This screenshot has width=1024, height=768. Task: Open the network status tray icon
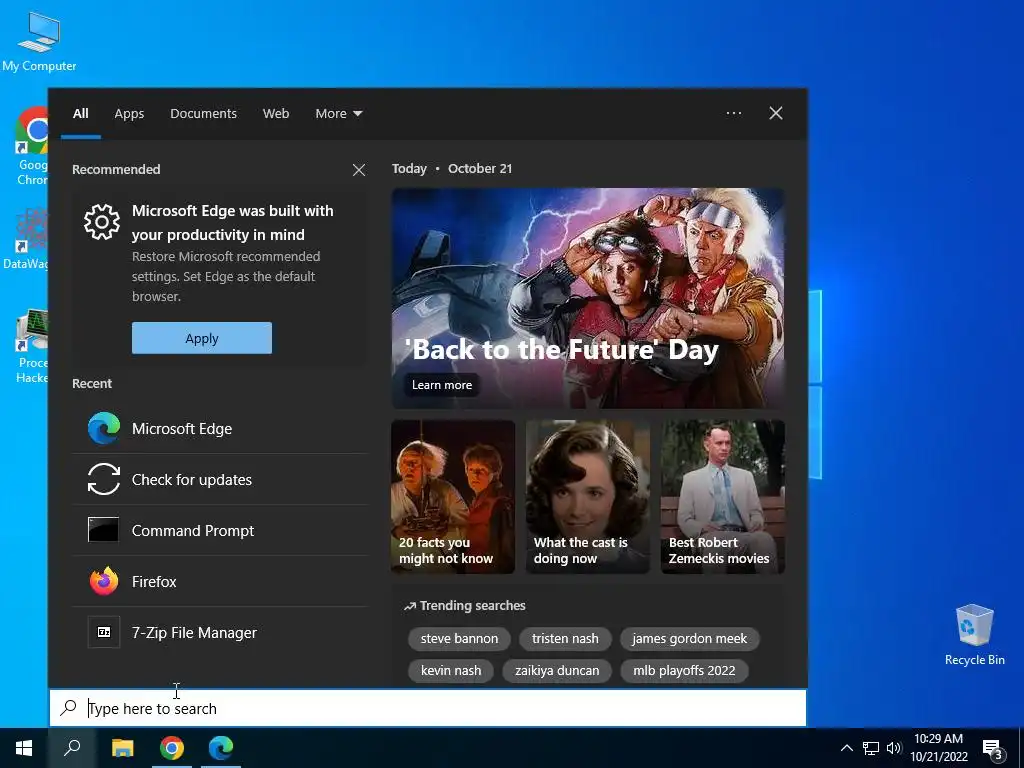coord(871,748)
